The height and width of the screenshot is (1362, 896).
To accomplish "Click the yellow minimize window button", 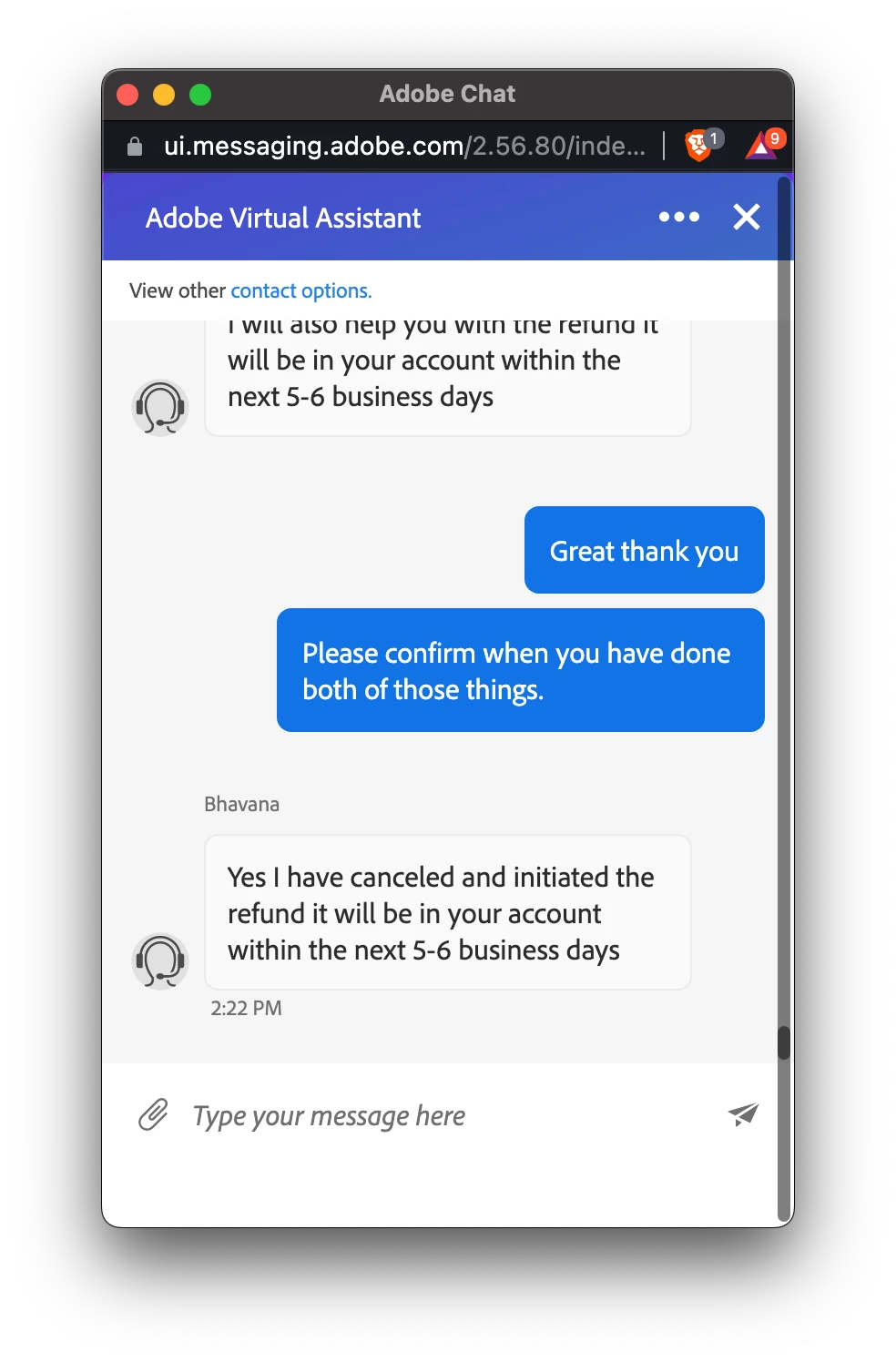I will pyautogui.click(x=164, y=95).
